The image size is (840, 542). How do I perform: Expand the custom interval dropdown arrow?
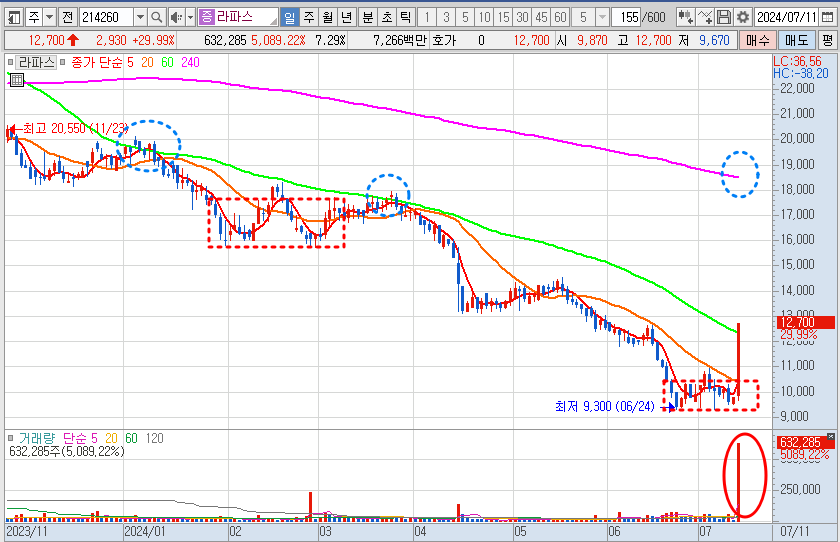(x=602, y=18)
